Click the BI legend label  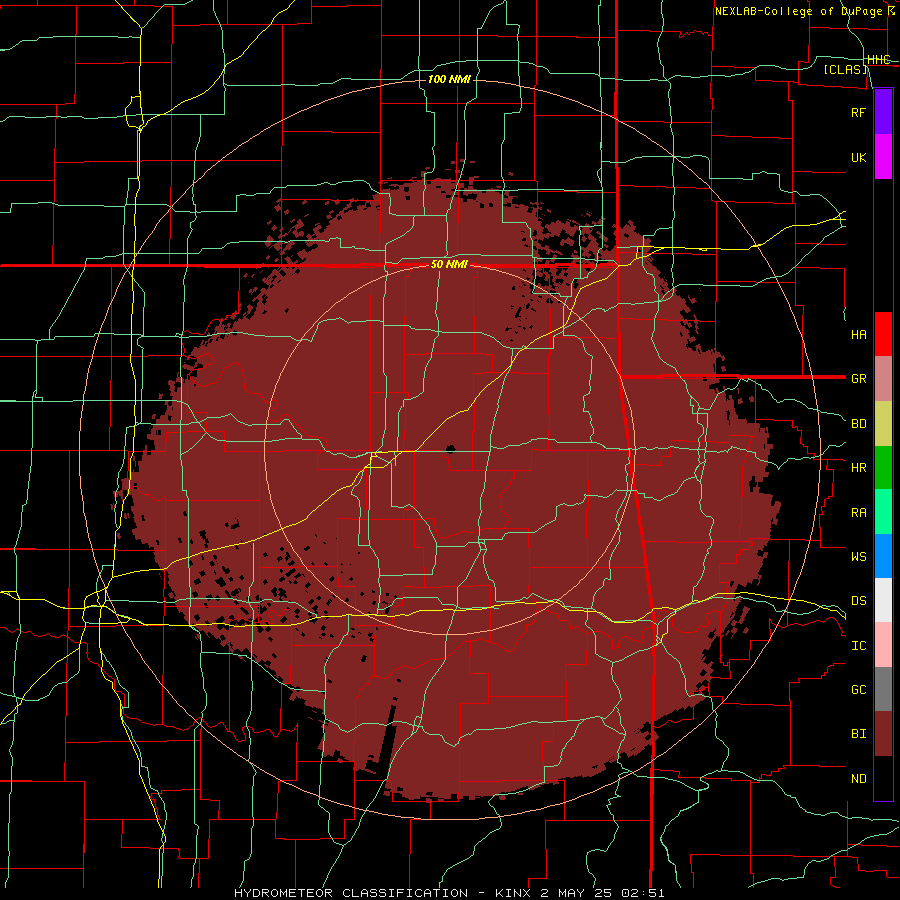(x=858, y=734)
